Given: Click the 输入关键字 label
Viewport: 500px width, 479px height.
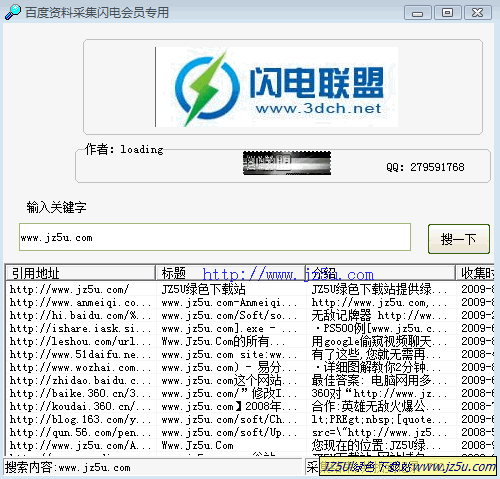Looking at the screenshot, I should [56, 207].
